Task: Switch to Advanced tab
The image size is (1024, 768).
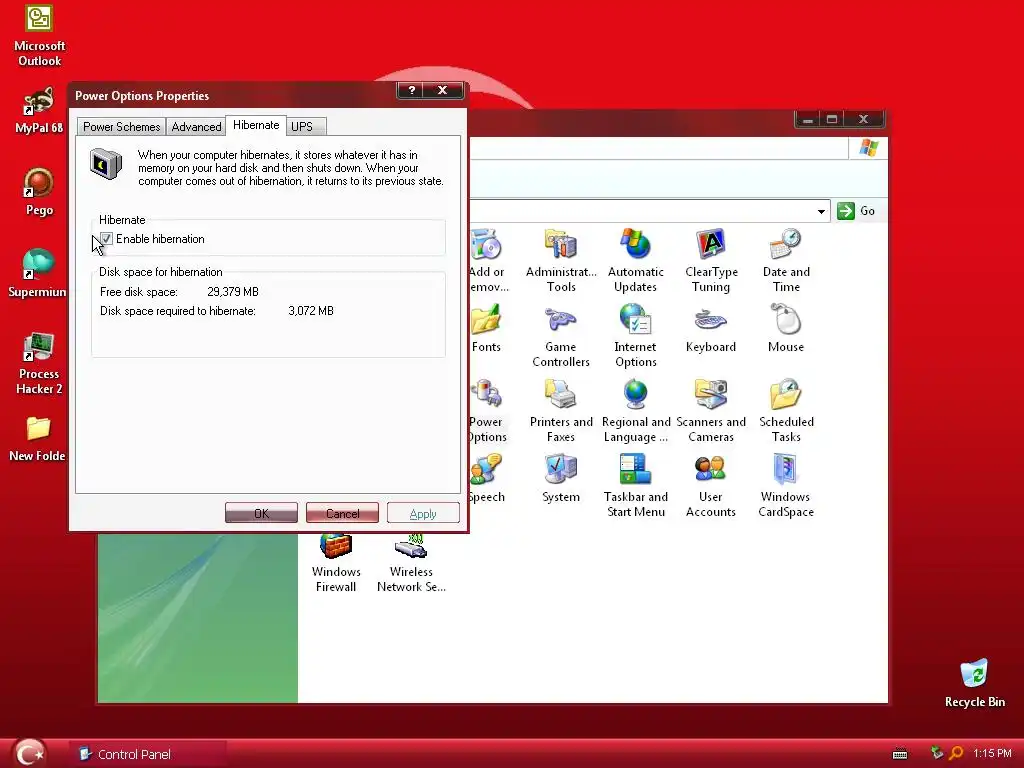Action: 197,127
